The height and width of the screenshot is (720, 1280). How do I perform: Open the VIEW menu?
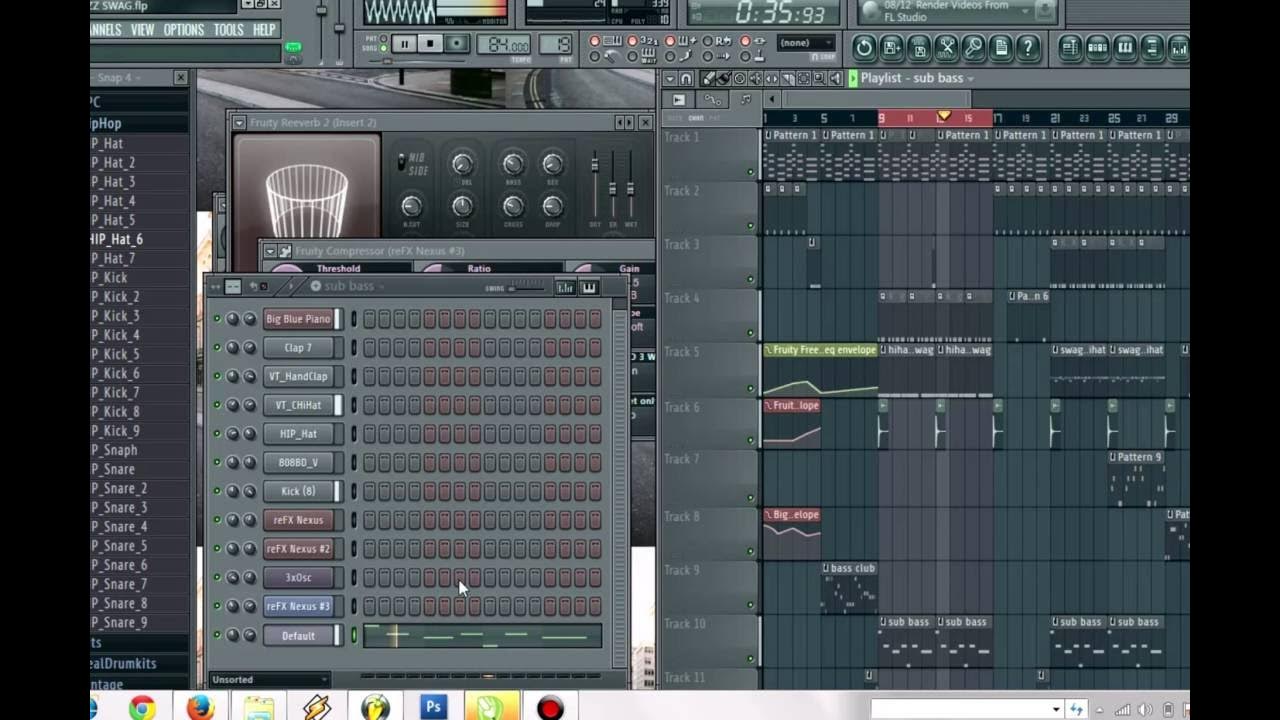[142, 30]
